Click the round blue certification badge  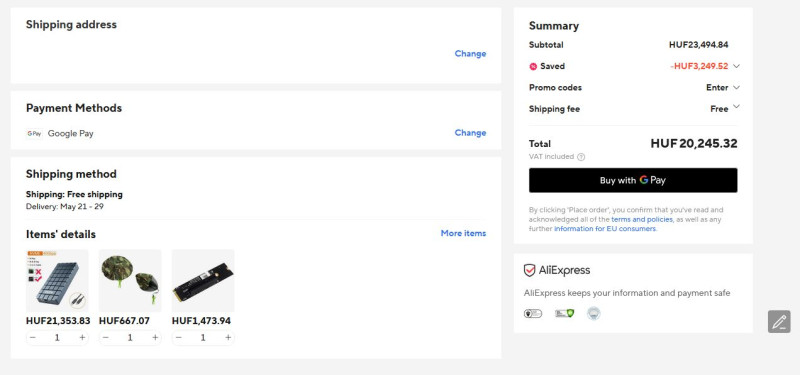pos(593,313)
